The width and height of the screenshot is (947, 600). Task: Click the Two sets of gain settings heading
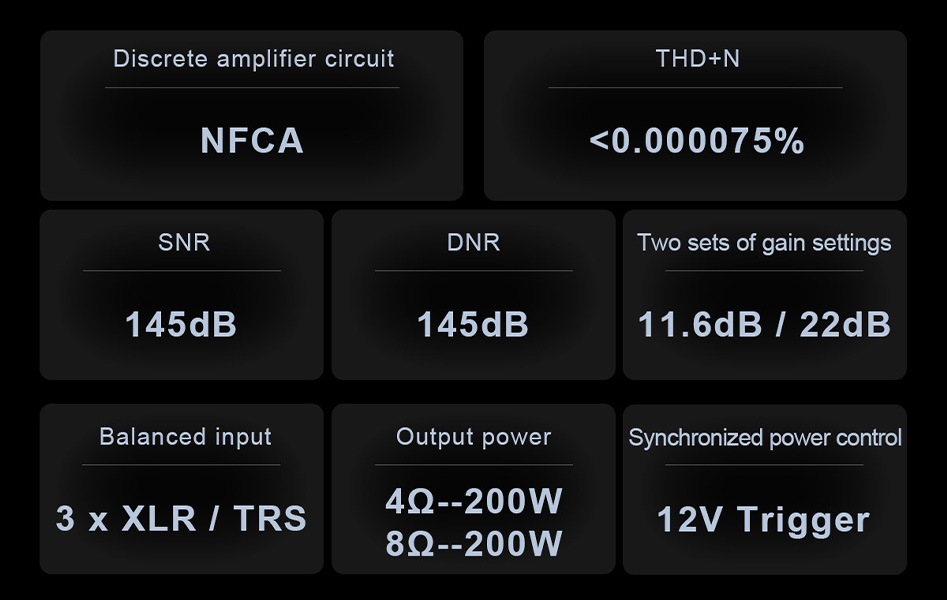click(x=764, y=243)
